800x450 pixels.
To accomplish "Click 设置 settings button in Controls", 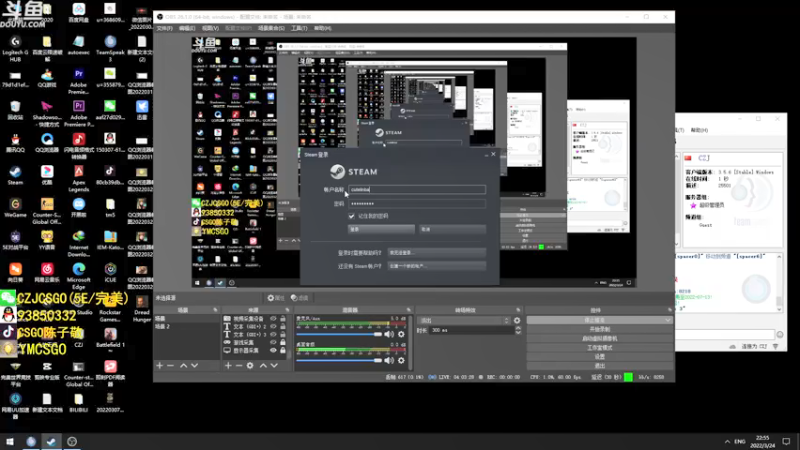I will pyautogui.click(x=599, y=357).
